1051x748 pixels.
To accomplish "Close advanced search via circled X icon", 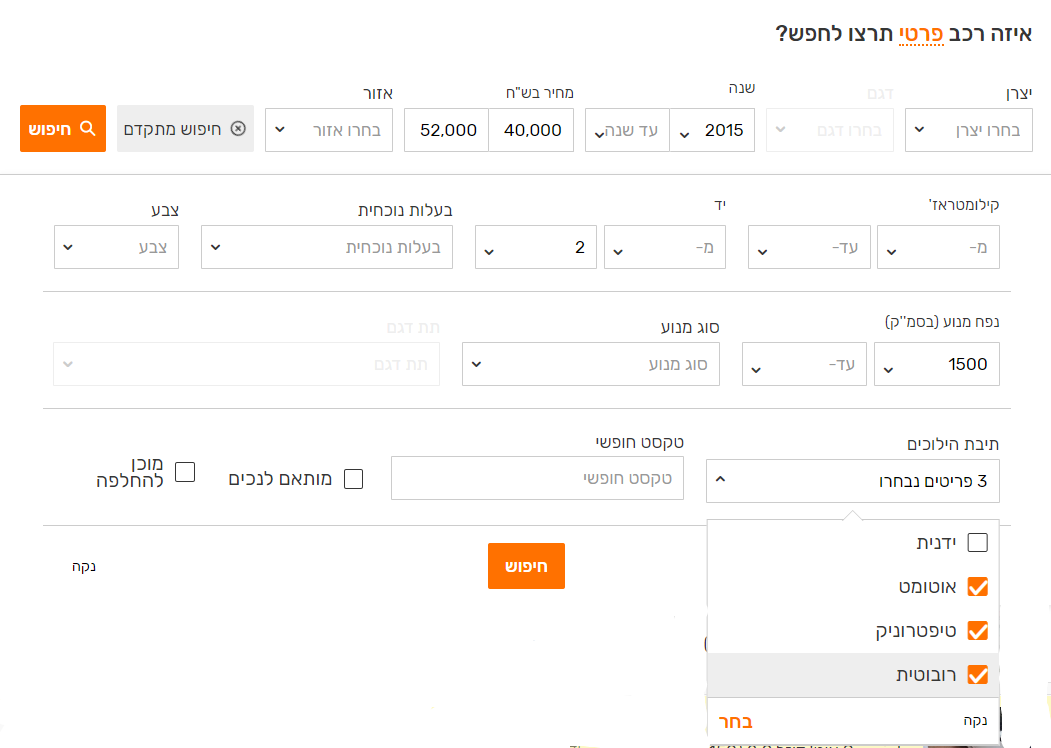I will point(238,129).
